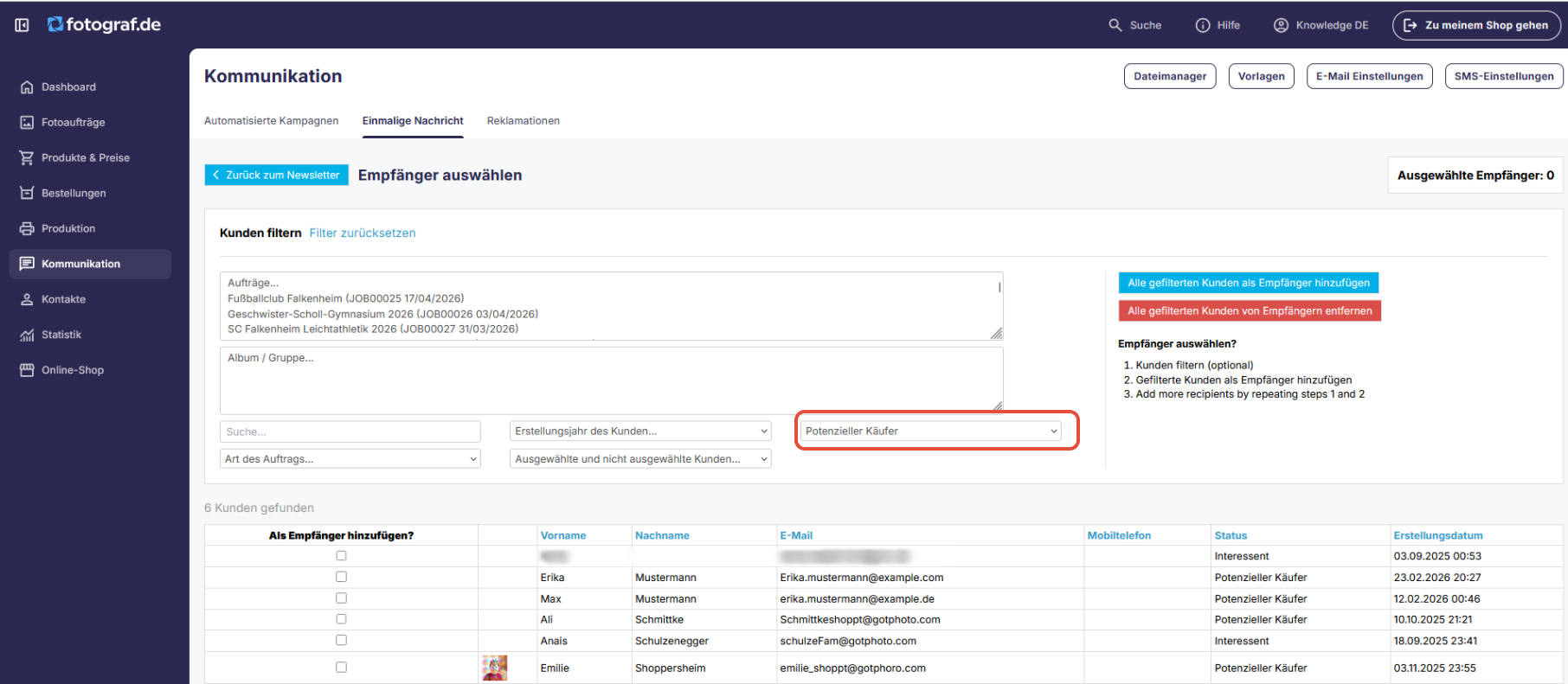The image size is (1568, 684).
Task: Switch to Reklamationen tab
Action: [524, 121]
